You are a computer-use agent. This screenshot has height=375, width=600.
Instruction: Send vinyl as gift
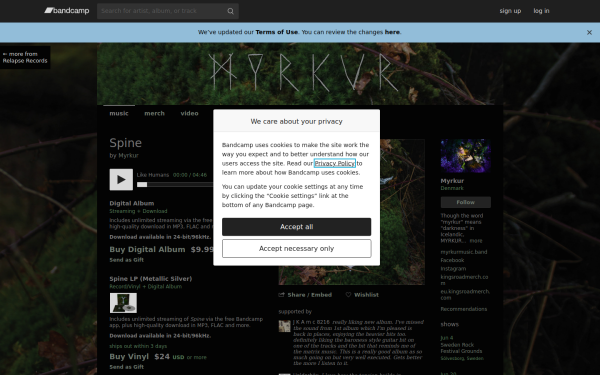(x=127, y=367)
